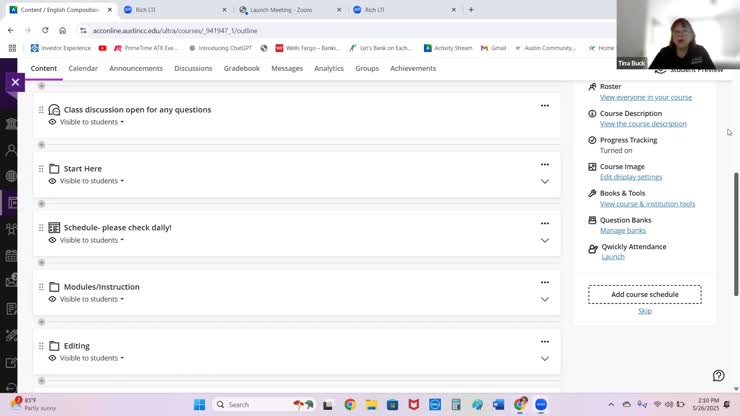Open Zoom app in taskbar
This screenshot has width=740, height=416.
[x=541, y=405]
